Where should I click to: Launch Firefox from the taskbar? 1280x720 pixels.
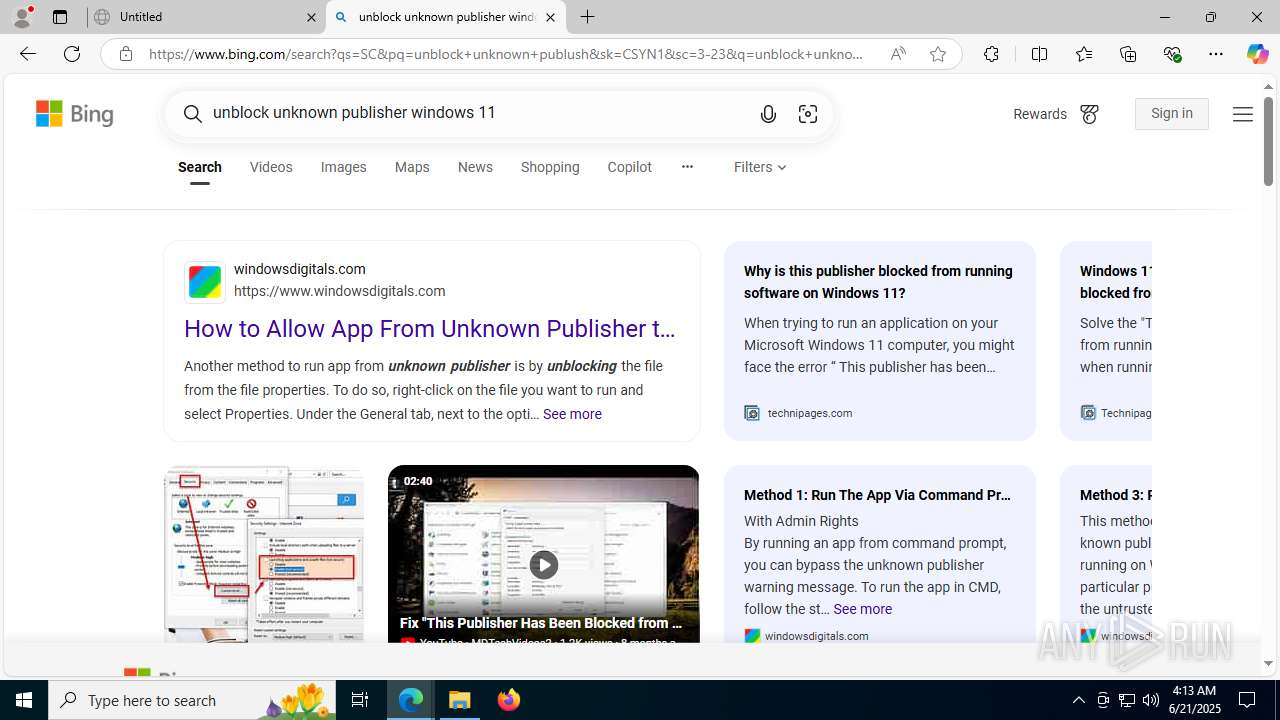509,700
